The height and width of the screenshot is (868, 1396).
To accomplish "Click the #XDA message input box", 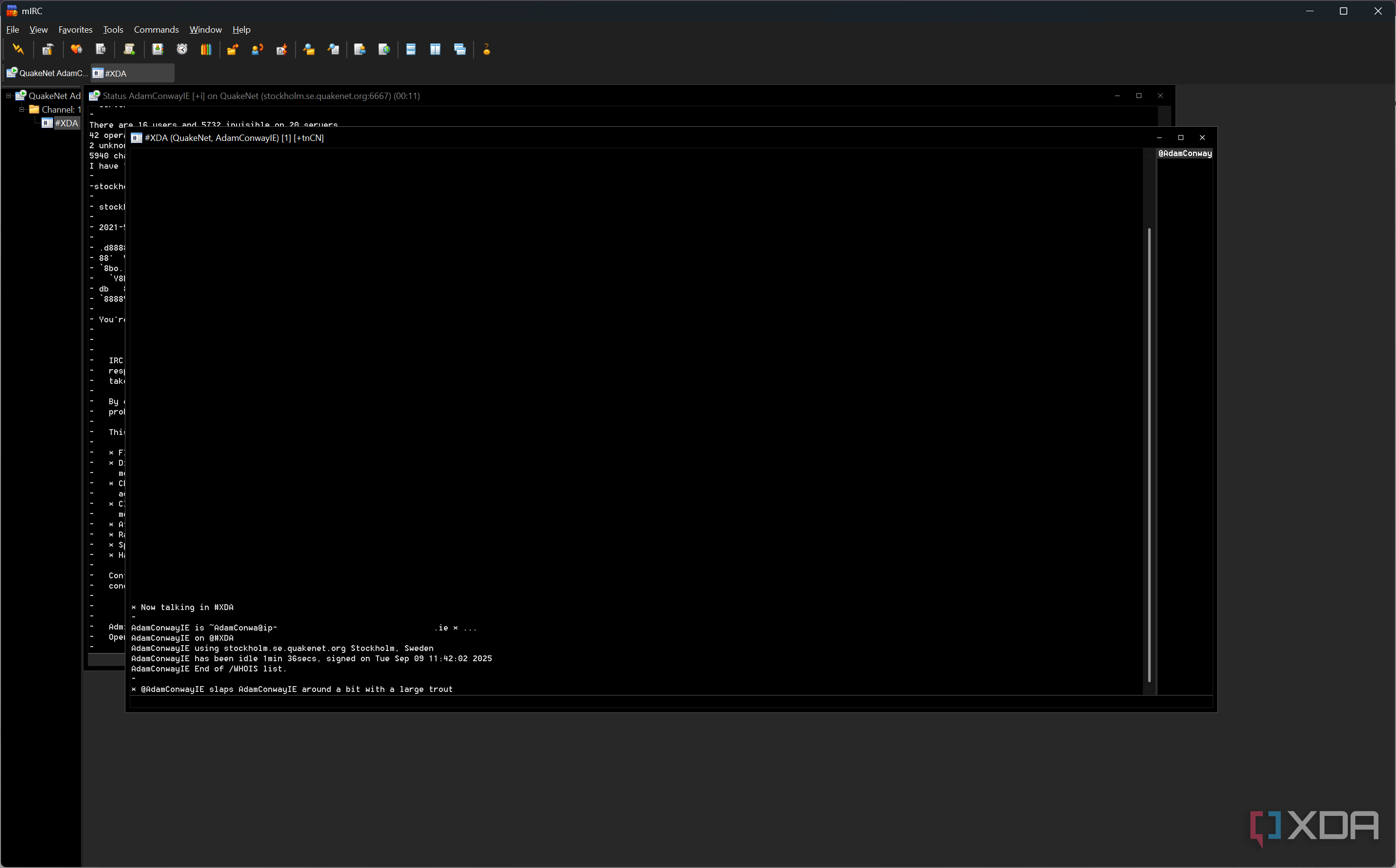I will [671, 703].
